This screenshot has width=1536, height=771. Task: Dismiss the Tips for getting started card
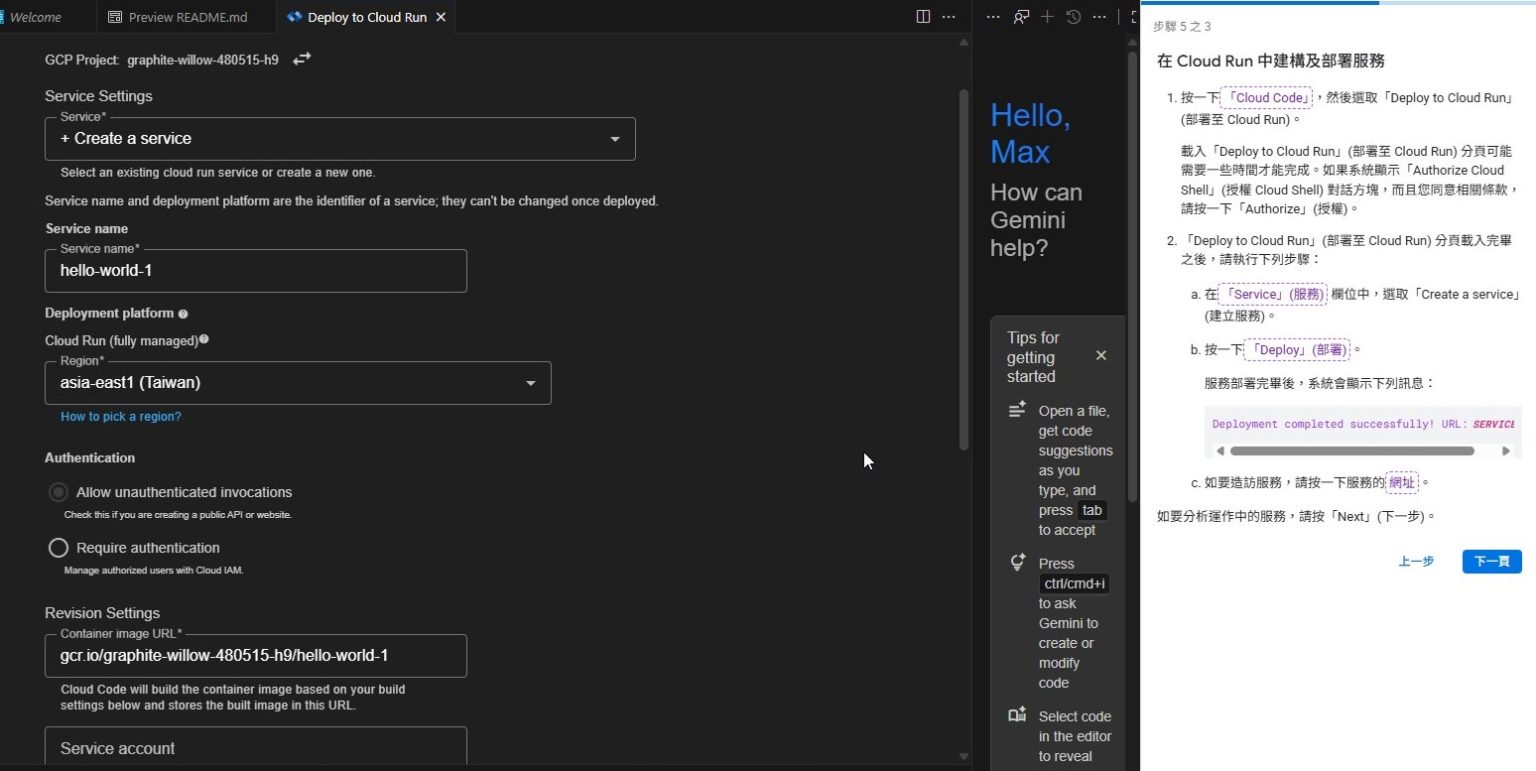tap(1101, 356)
